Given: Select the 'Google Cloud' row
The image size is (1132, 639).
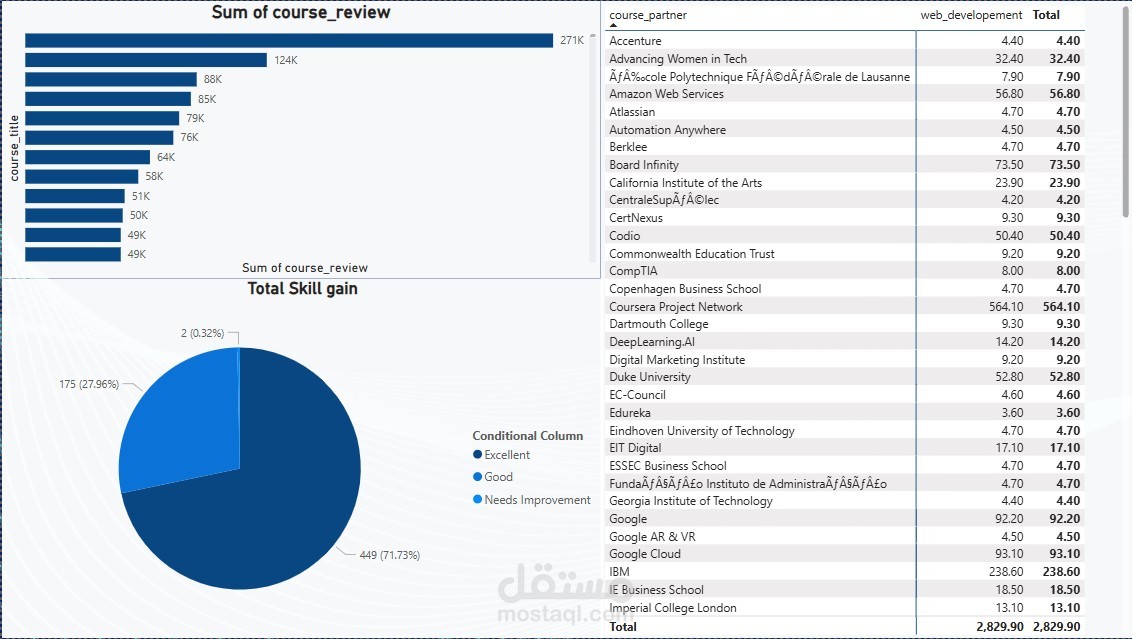Looking at the screenshot, I should 844,554.
